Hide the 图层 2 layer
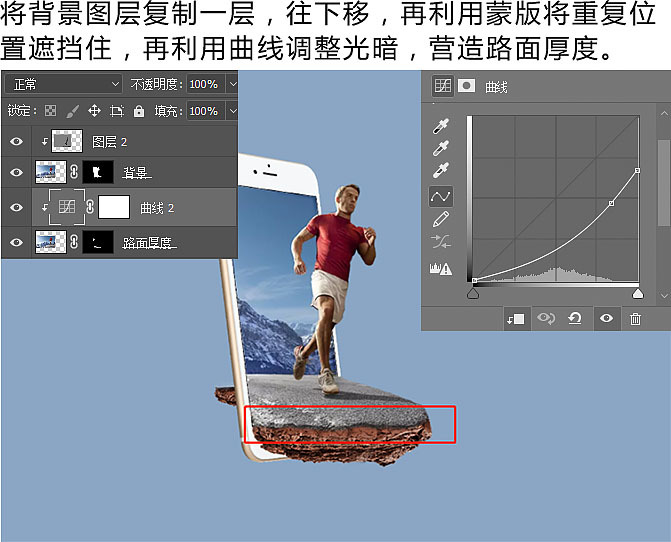Screen dimensions: 671x542 click(16, 142)
